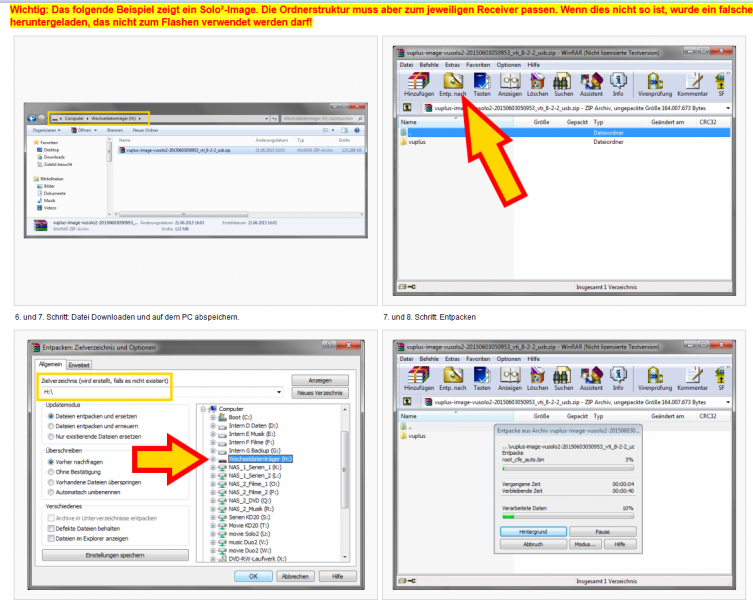The width and height of the screenshot is (753, 600).
Task: Check 'Dateien im Explorer anzeigen' option
Action: pos(51,539)
